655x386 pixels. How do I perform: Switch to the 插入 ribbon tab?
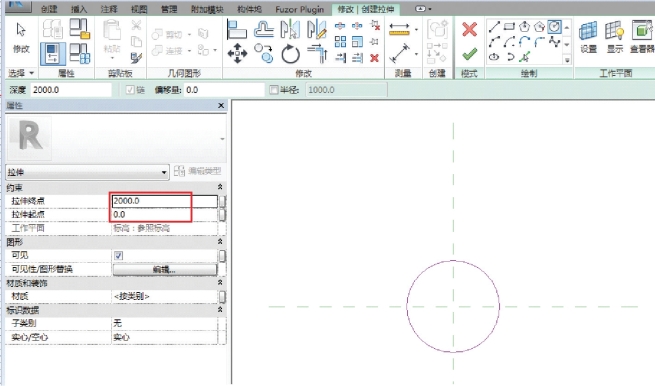click(79, 9)
